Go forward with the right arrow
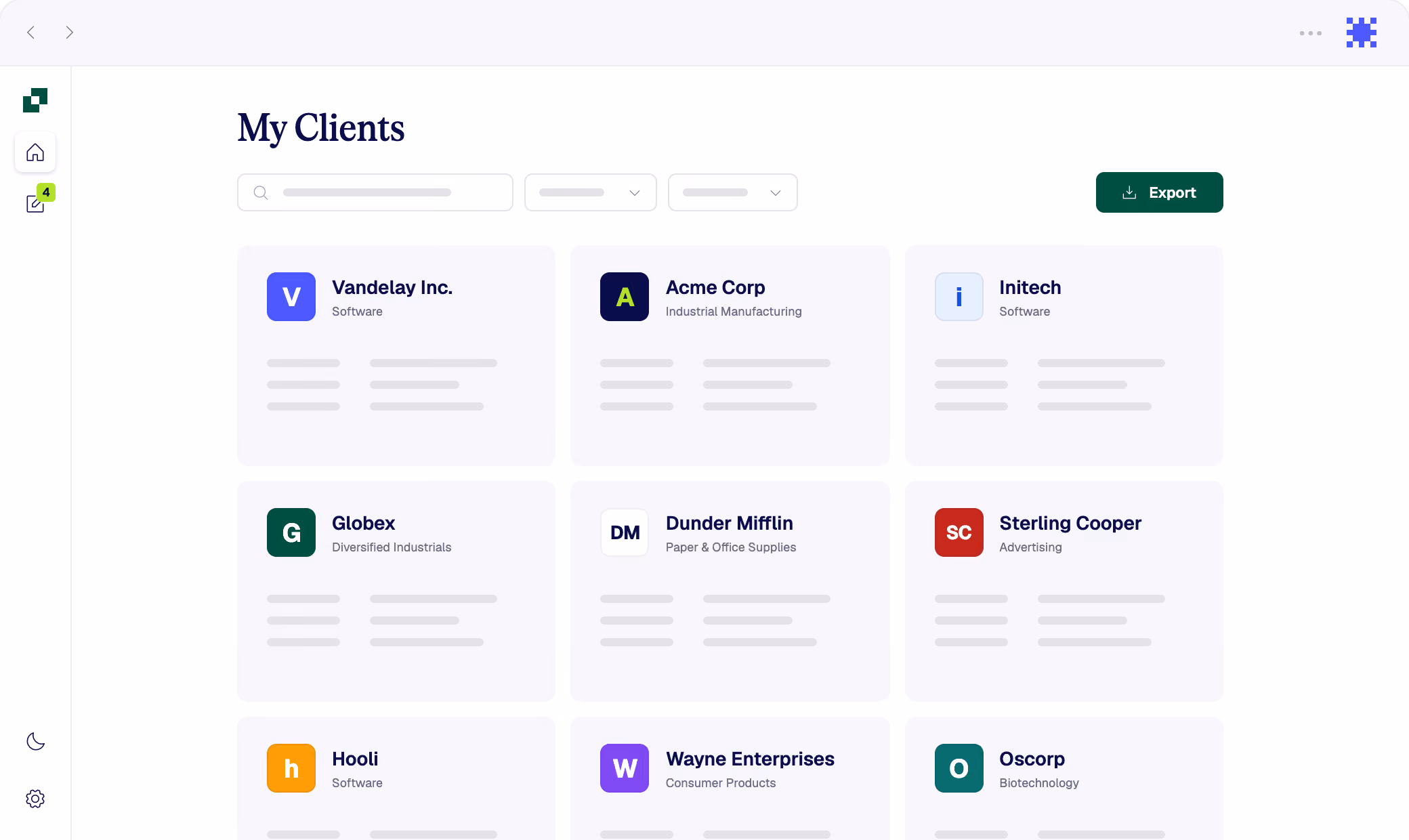The width and height of the screenshot is (1409, 840). point(69,33)
